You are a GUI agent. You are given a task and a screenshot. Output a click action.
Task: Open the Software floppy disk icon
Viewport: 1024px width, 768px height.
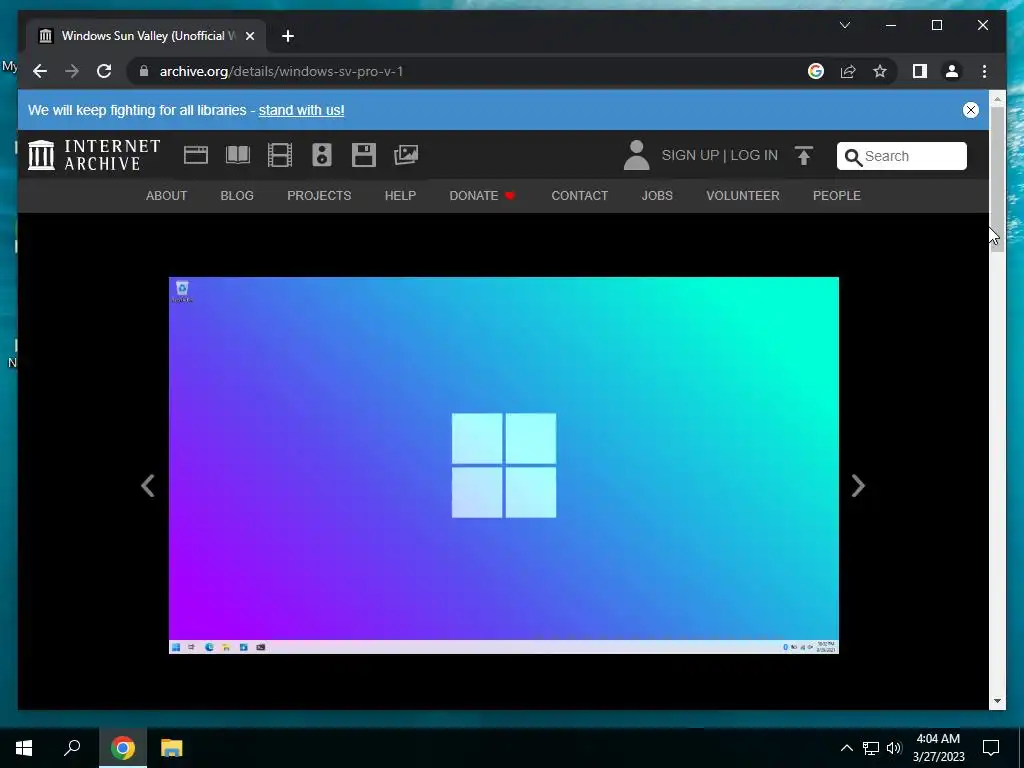[x=364, y=155]
